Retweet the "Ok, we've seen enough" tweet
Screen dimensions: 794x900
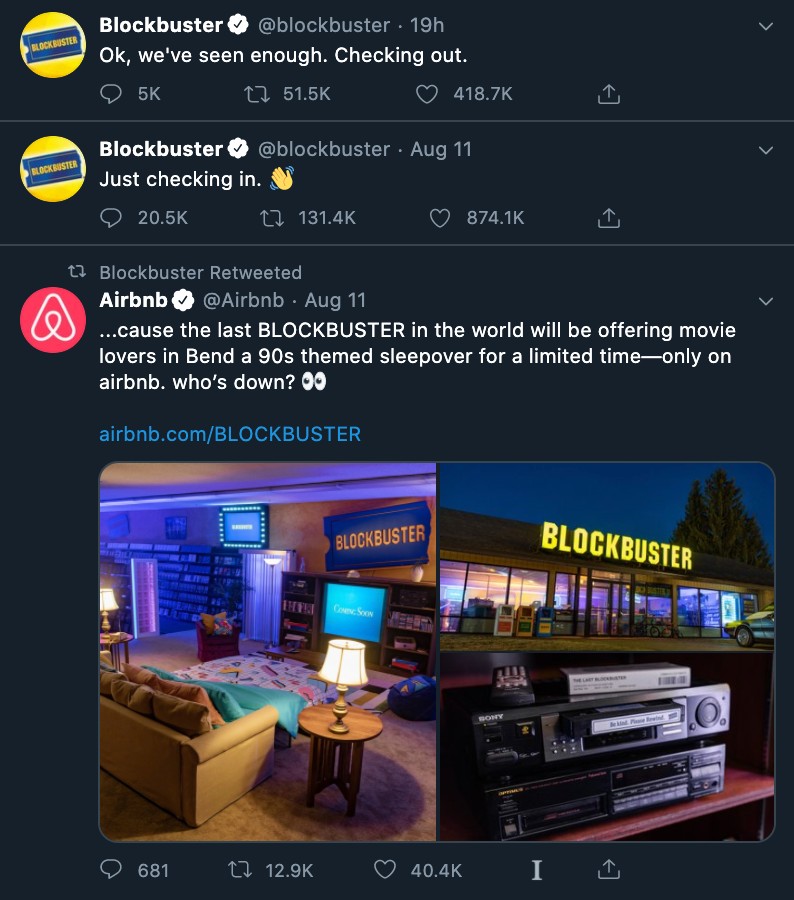coord(257,94)
